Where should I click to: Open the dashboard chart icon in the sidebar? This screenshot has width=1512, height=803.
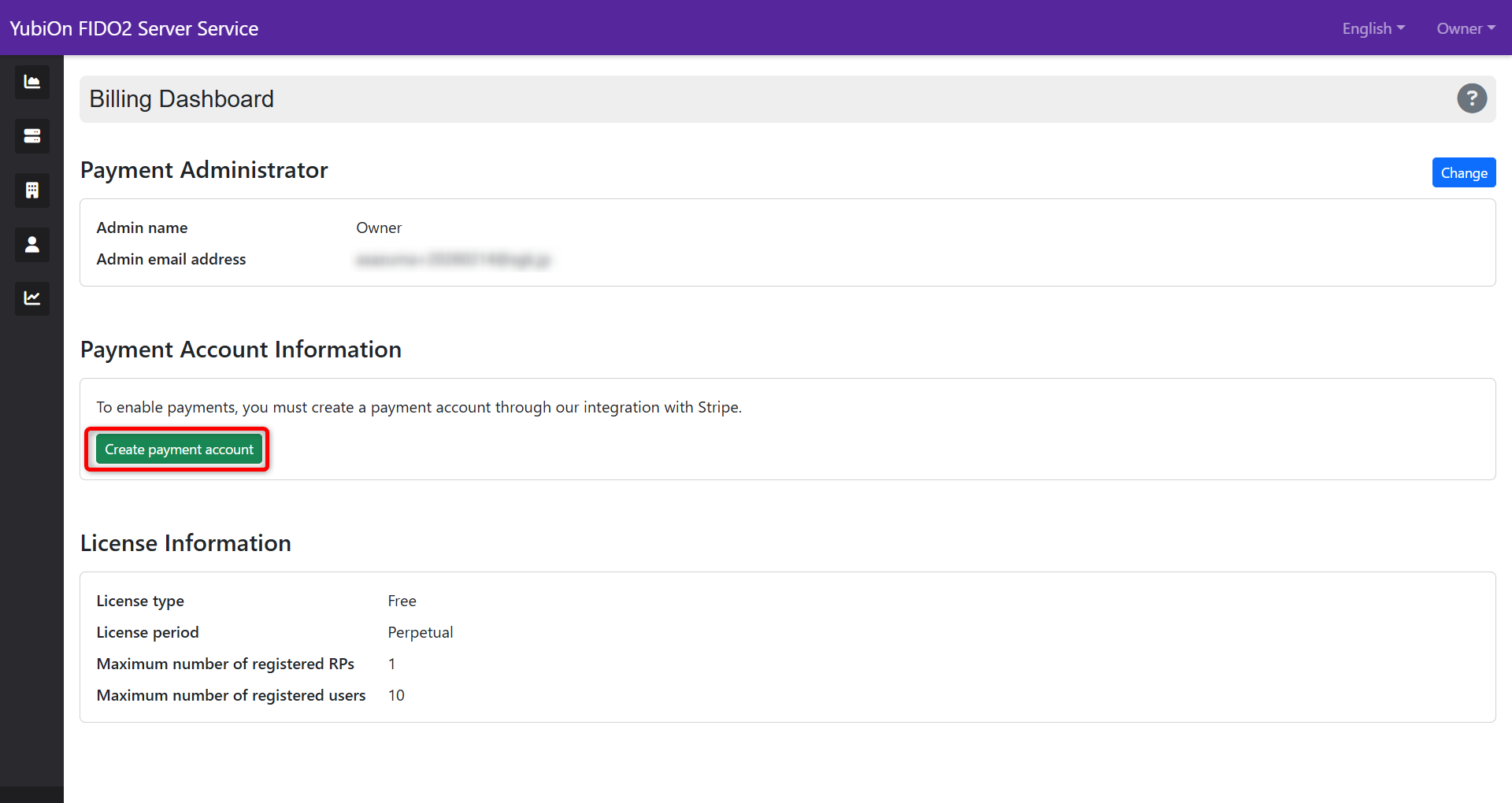pyautogui.click(x=31, y=82)
